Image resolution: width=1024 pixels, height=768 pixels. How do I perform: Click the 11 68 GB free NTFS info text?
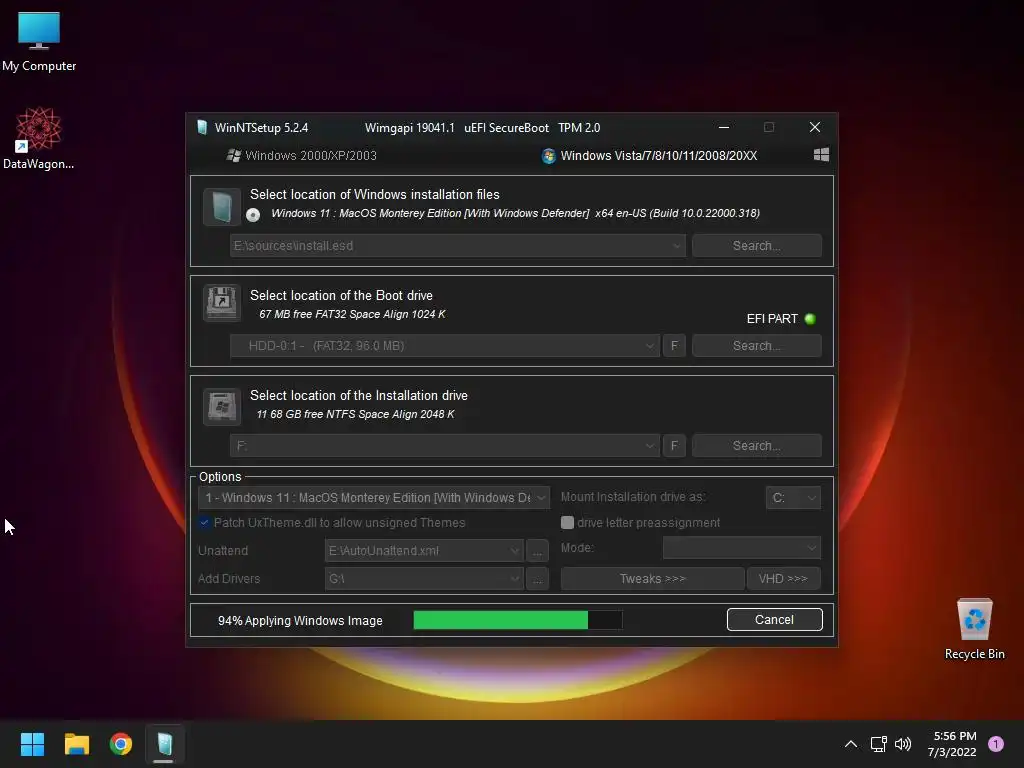click(x=355, y=414)
